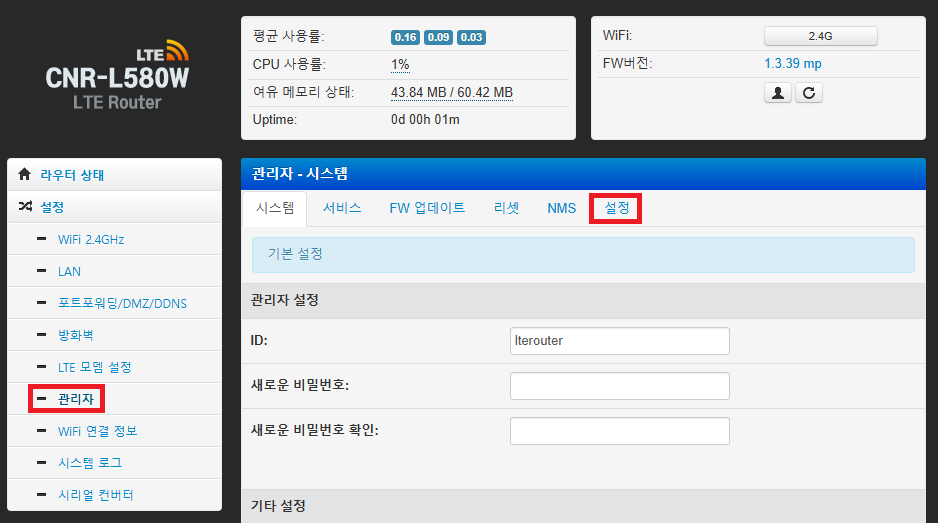The height and width of the screenshot is (523, 938).
Task: Open 방화벽 settings page
Action: pos(75,335)
